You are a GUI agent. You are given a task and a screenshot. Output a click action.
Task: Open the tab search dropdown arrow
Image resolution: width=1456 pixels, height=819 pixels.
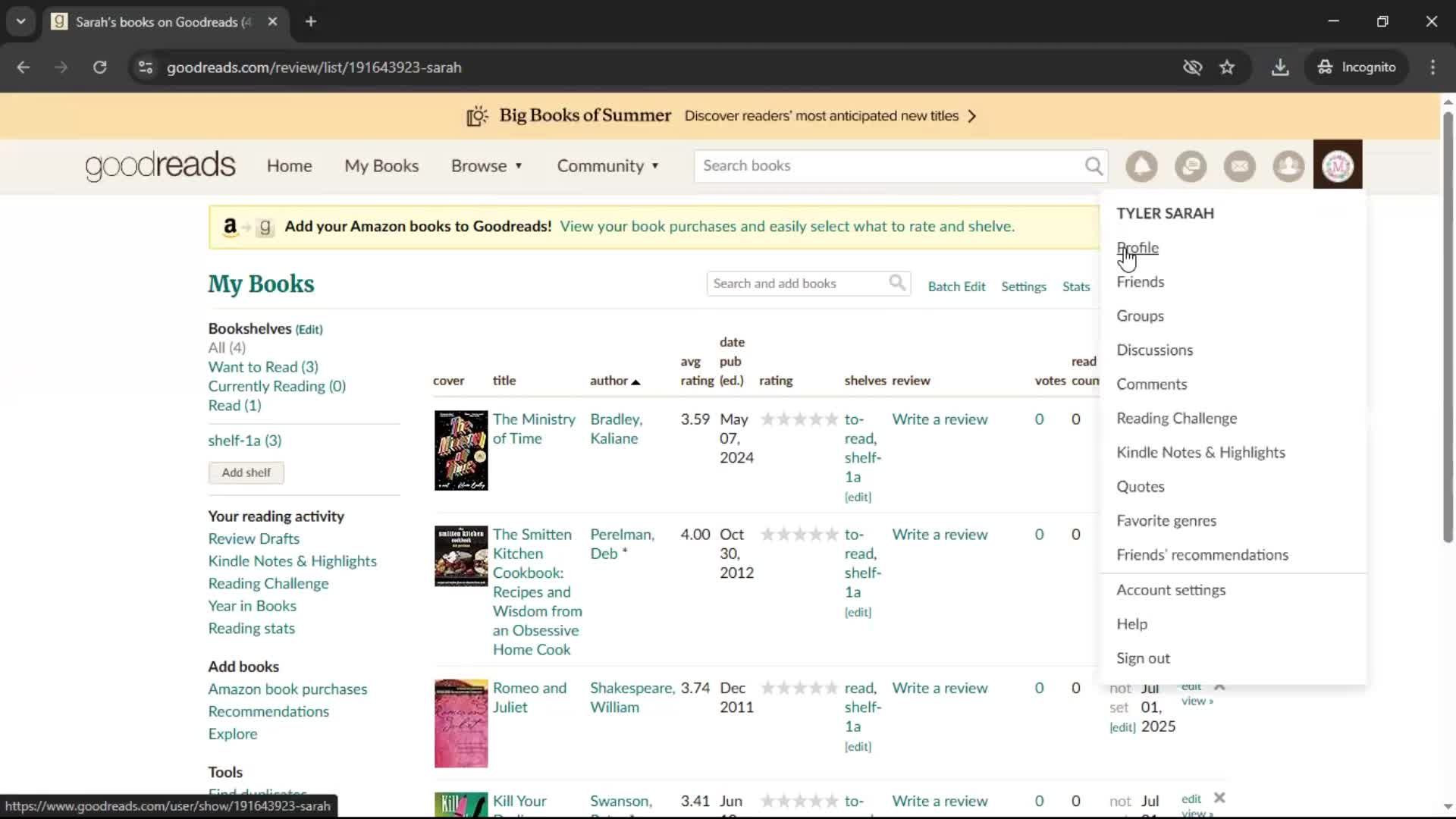tap(21, 21)
